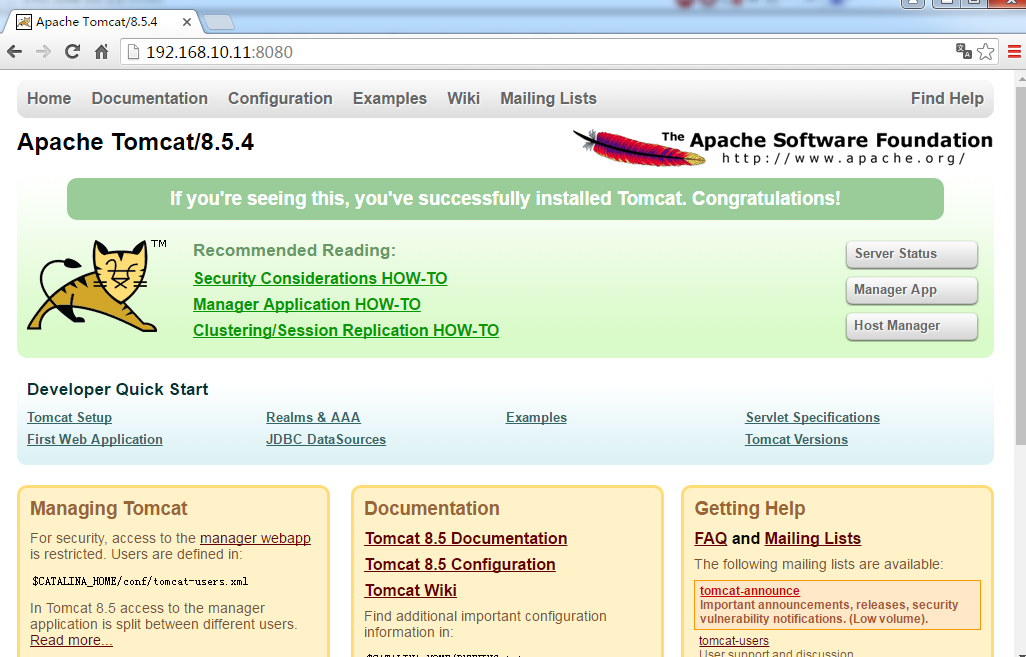Viewport: 1026px width, 657px height.
Task: Open JDBC DataSources link
Action: tap(326, 440)
